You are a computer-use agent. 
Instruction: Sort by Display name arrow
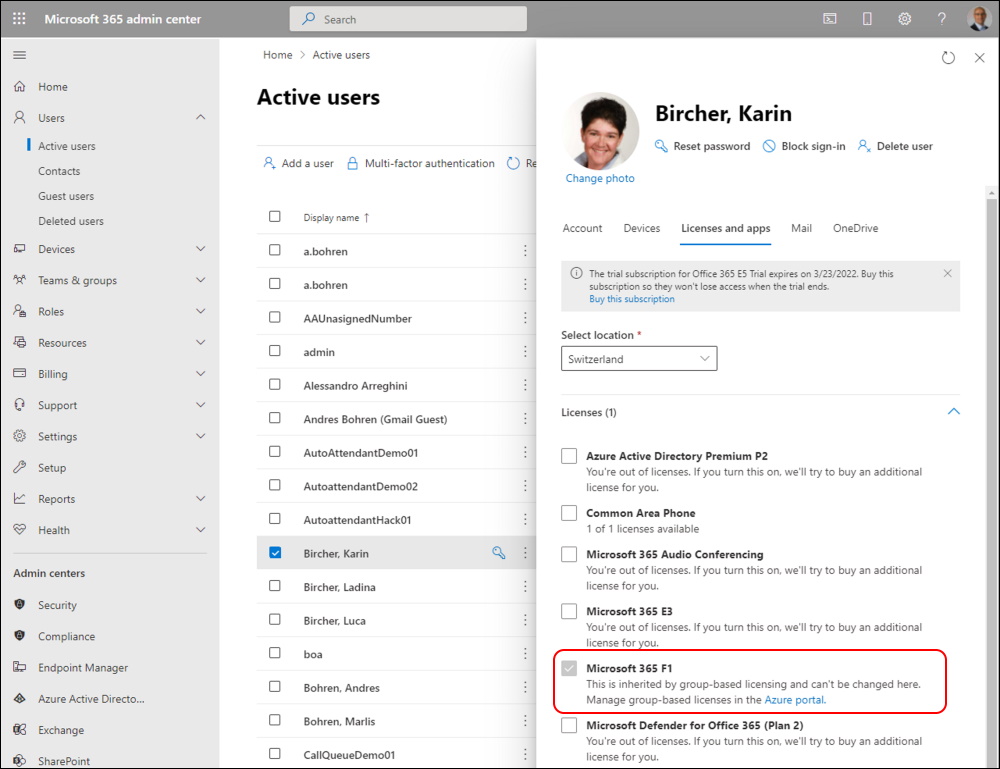click(x=367, y=217)
